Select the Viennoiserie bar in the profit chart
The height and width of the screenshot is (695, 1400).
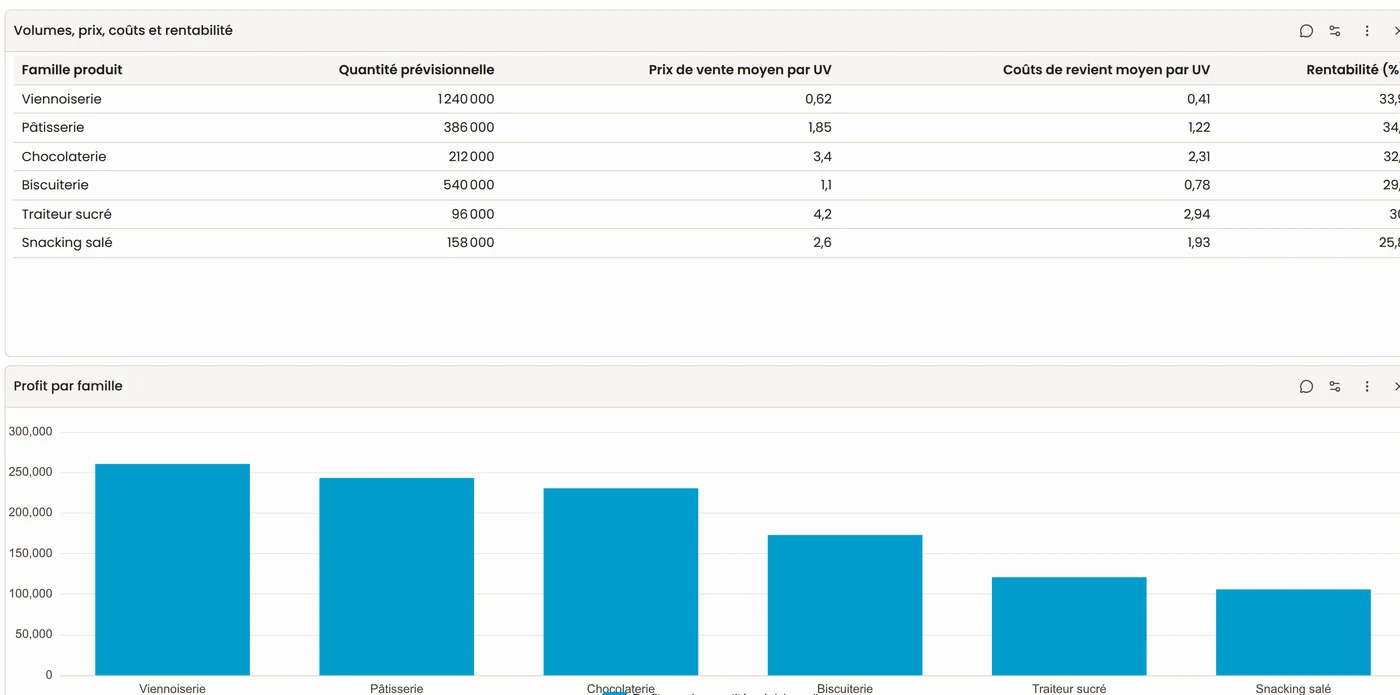pos(172,569)
